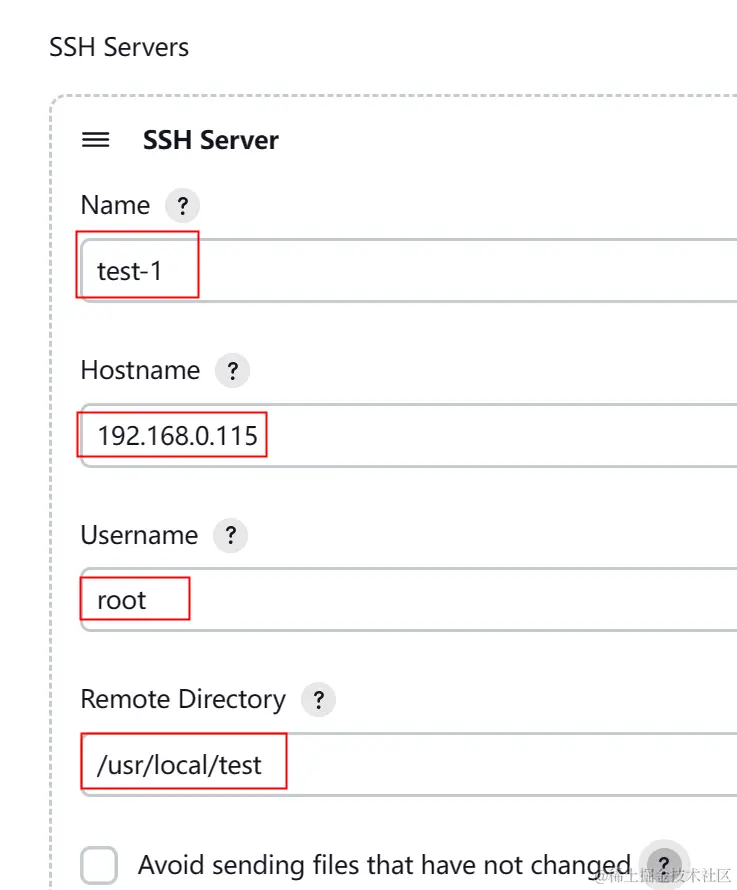737x890 pixels.
Task: Enable Avoid sending files that have not changed
Action: [x=99, y=865]
